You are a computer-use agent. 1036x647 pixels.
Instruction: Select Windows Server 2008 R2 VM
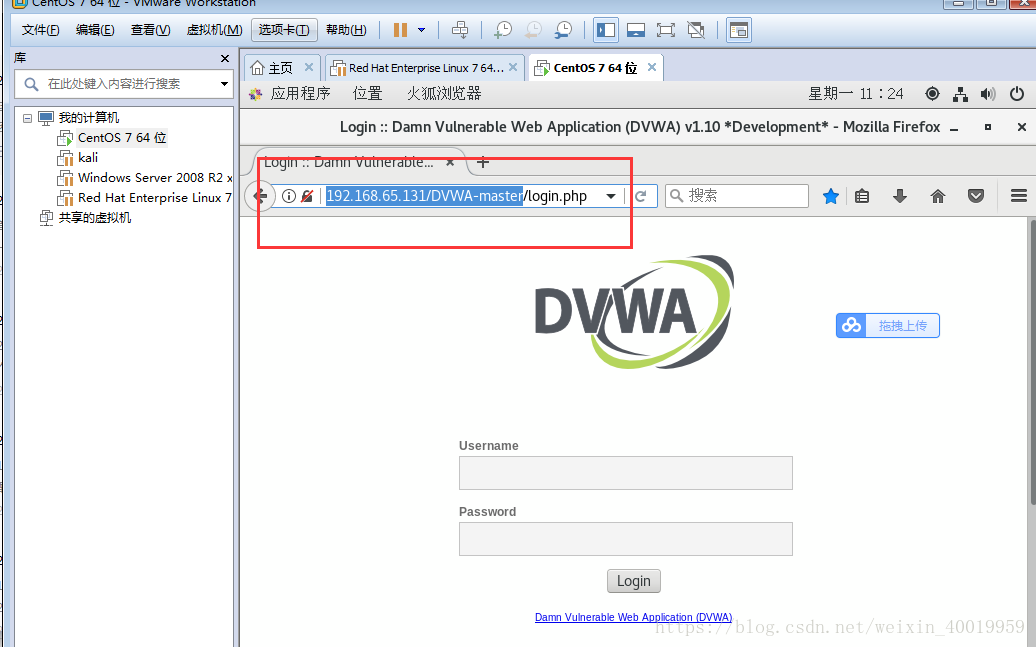point(155,178)
